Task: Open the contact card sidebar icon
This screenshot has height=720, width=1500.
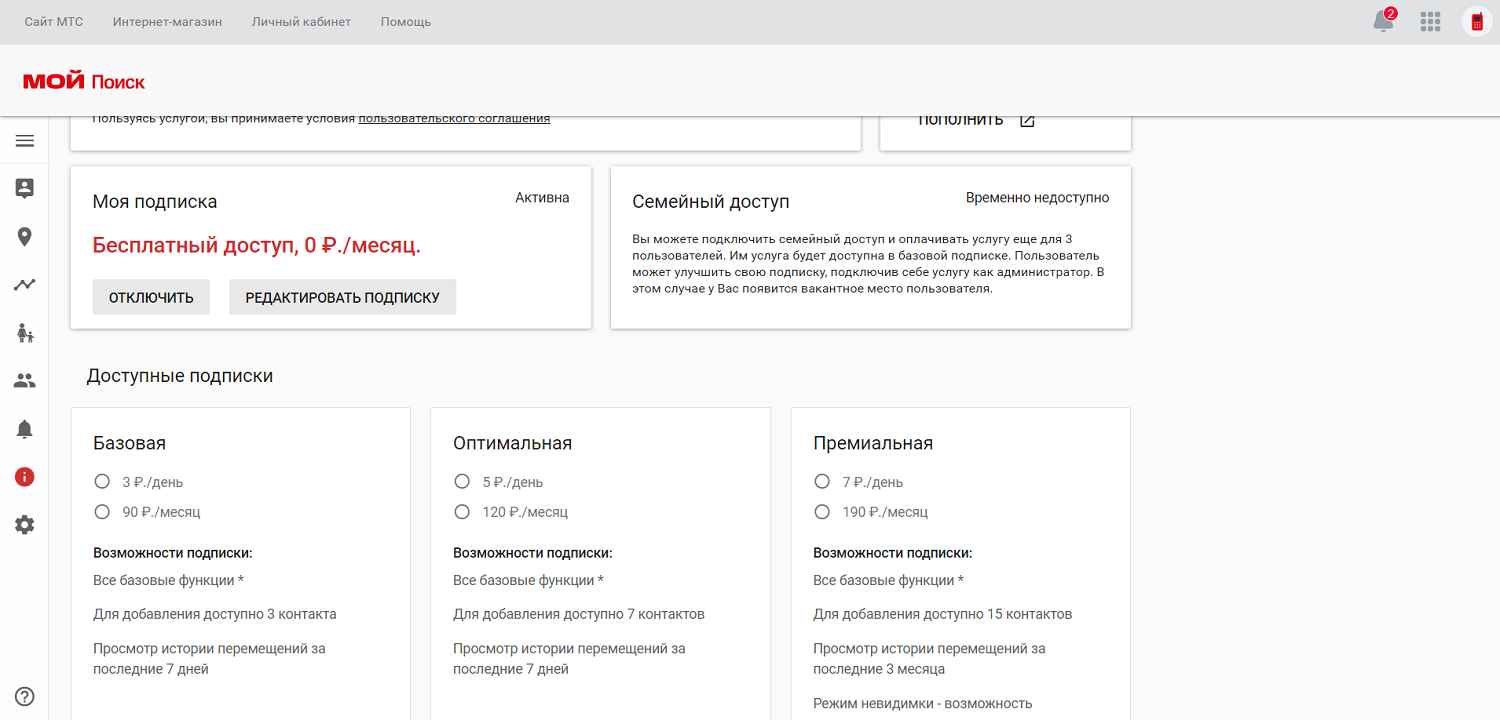Action: click(25, 188)
